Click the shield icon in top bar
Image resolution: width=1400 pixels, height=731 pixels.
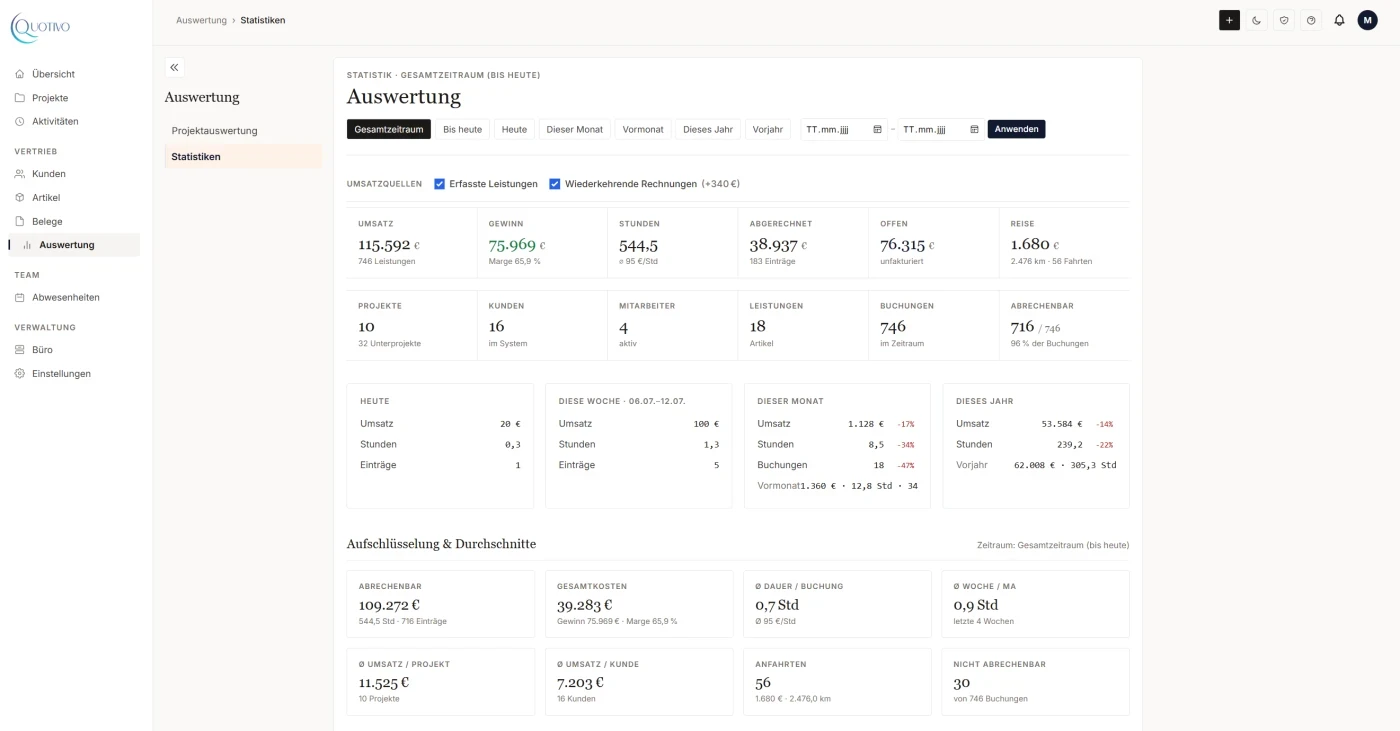[1284, 20]
